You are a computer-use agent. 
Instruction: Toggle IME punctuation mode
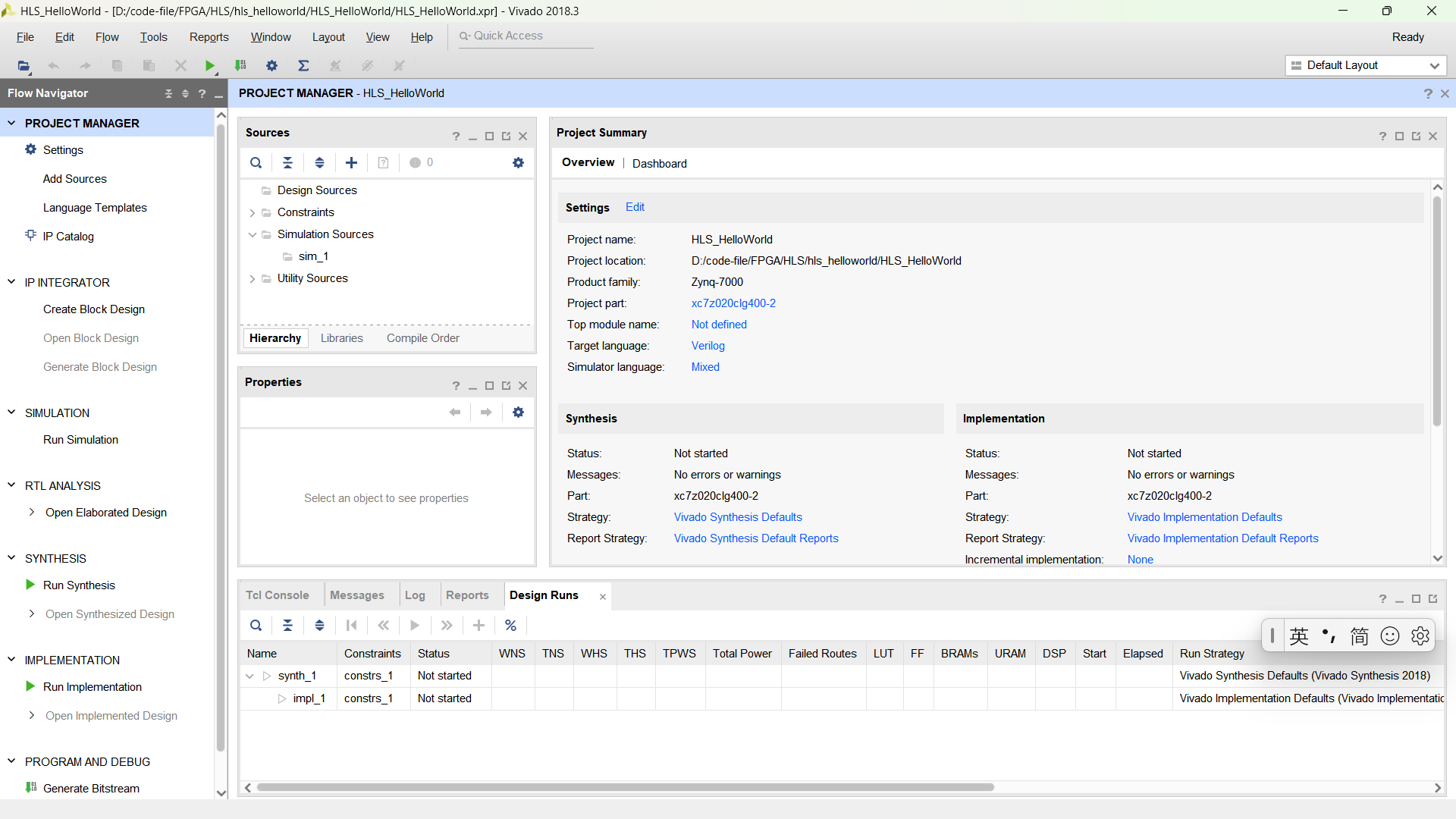pyautogui.click(x=1329, y=635)
